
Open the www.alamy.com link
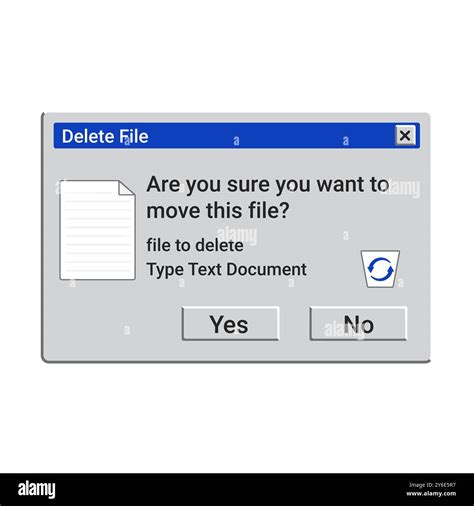[431, 493]
